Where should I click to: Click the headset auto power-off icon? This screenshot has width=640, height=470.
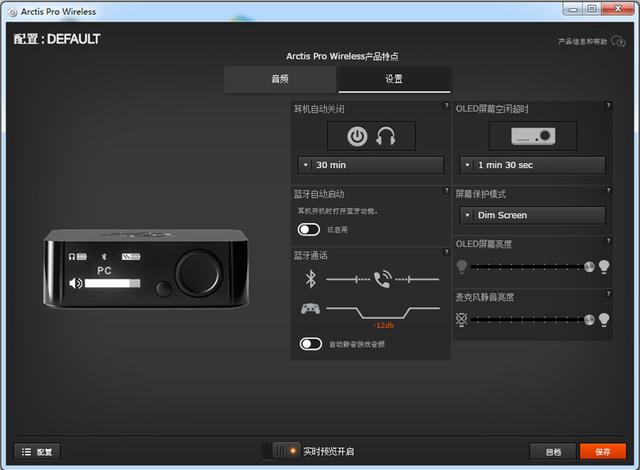point(370,136)
